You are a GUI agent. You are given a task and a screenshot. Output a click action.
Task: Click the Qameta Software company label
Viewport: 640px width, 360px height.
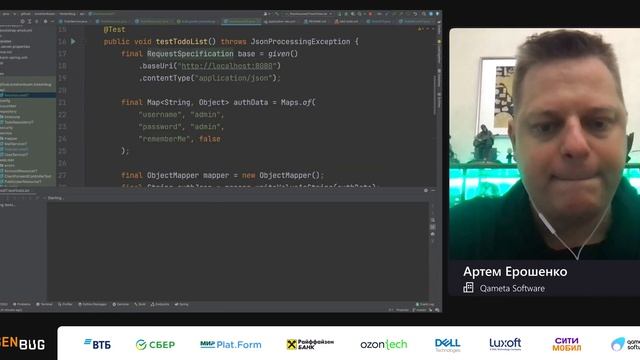tap(512, 288)
